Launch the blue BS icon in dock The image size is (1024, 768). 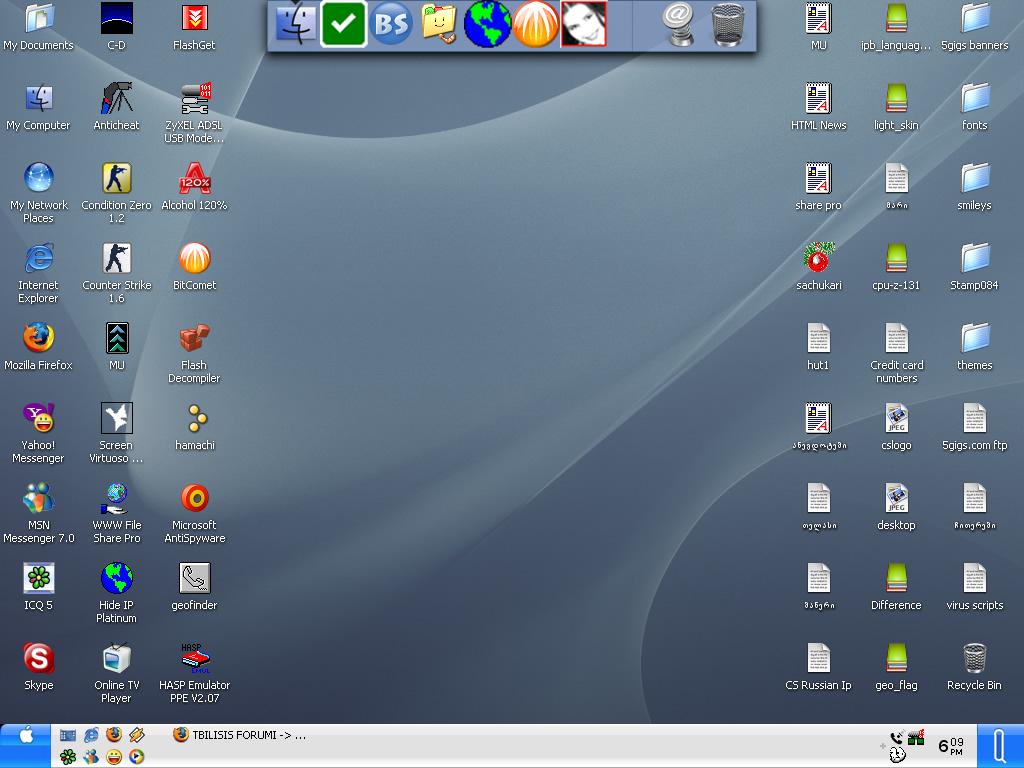point(391,24)
